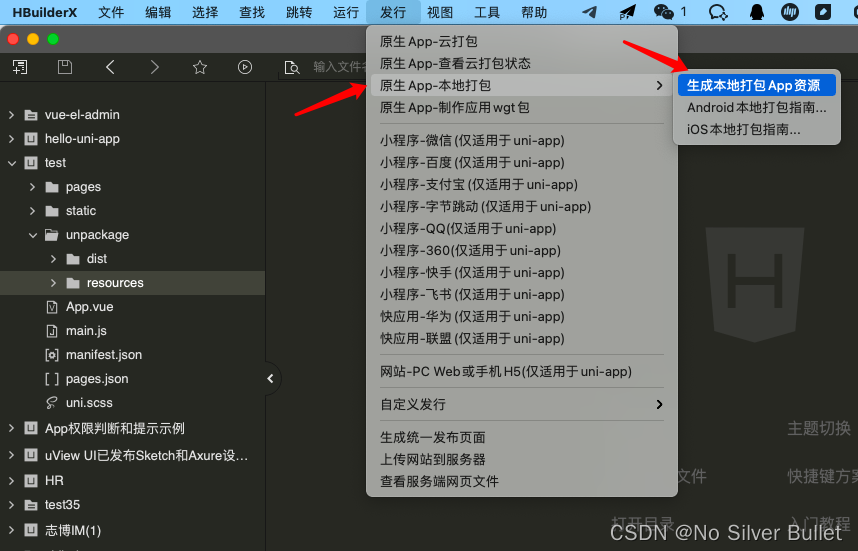
Task: Choose 小程序-支付宝 publish option
Action: tap(521, 184)
